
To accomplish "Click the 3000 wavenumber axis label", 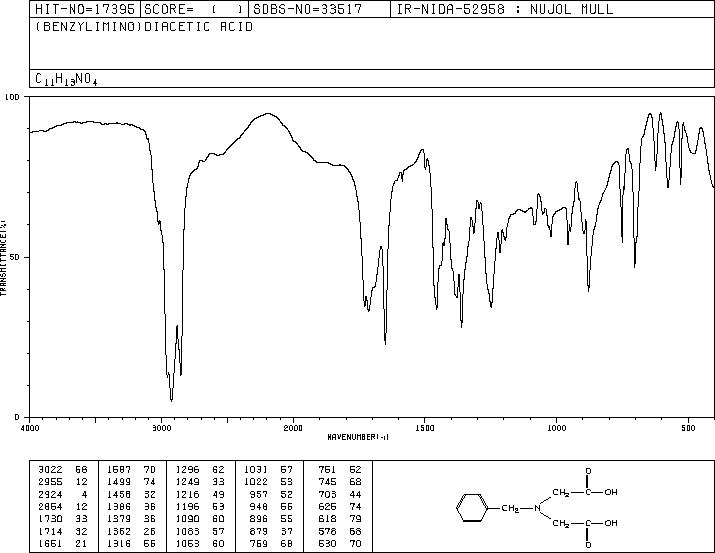I will click(161, 428).
